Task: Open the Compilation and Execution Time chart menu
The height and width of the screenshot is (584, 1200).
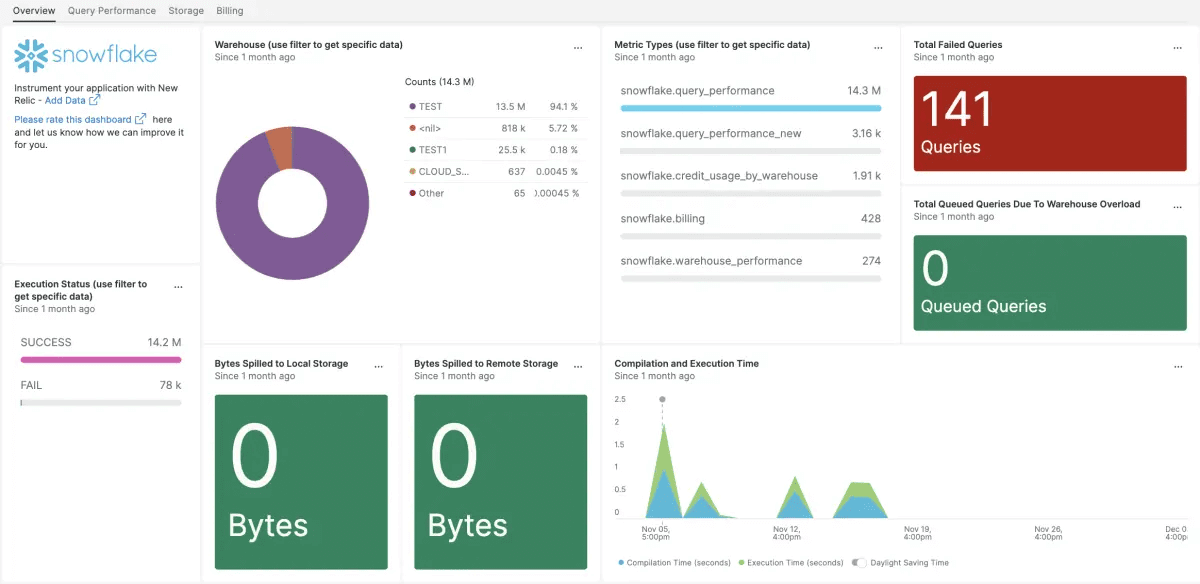Action: point(1178,366)
